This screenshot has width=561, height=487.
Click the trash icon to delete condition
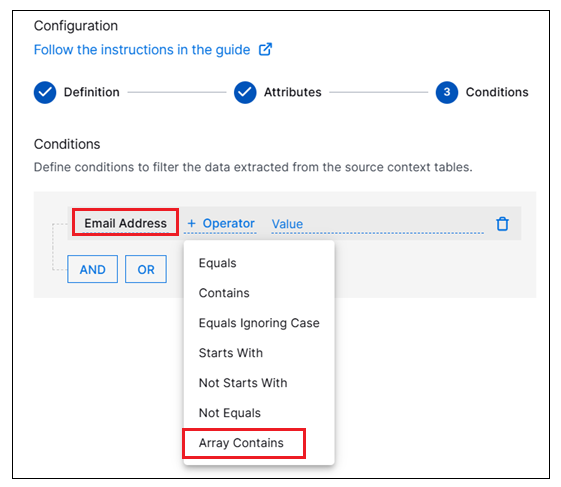tap(502, 224)
